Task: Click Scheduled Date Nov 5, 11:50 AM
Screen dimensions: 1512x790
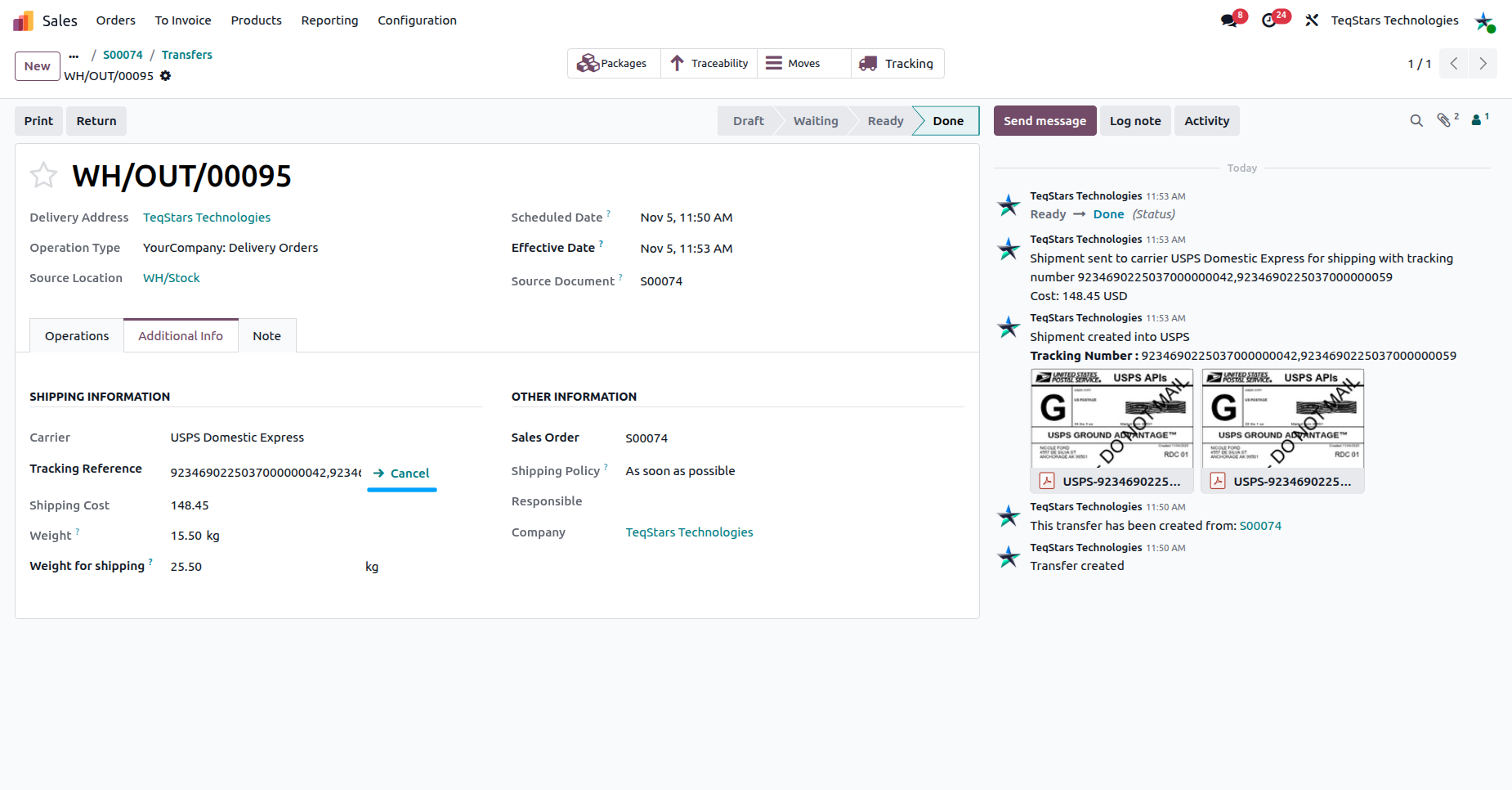Action: coord(687,218)
